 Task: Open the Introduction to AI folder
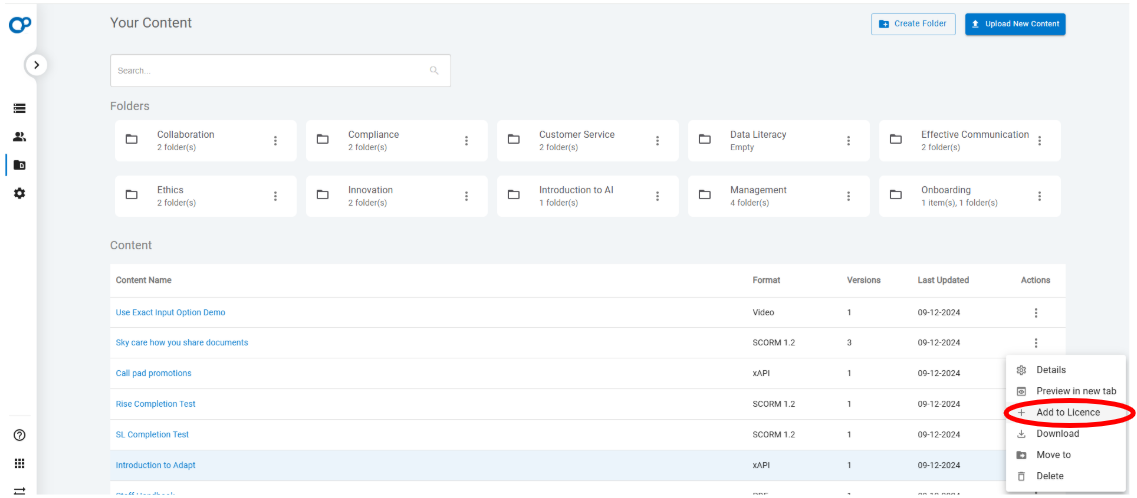pyautogui.click(x=576, y=196)
